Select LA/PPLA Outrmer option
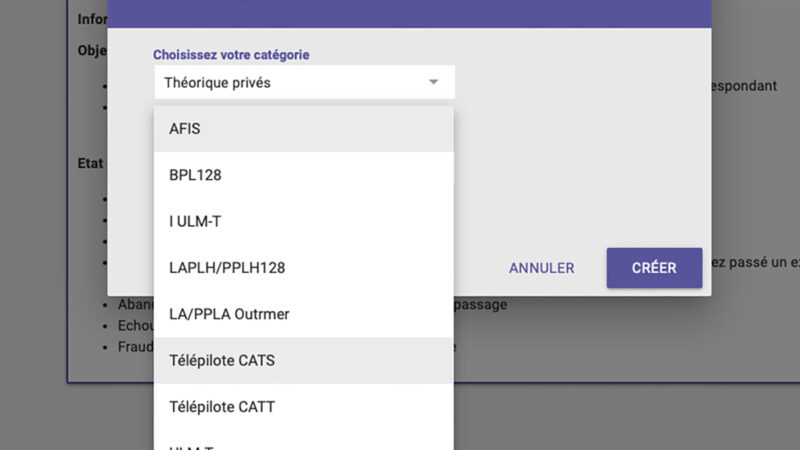Viewport: 800px width, 450px height. (304, 314)
